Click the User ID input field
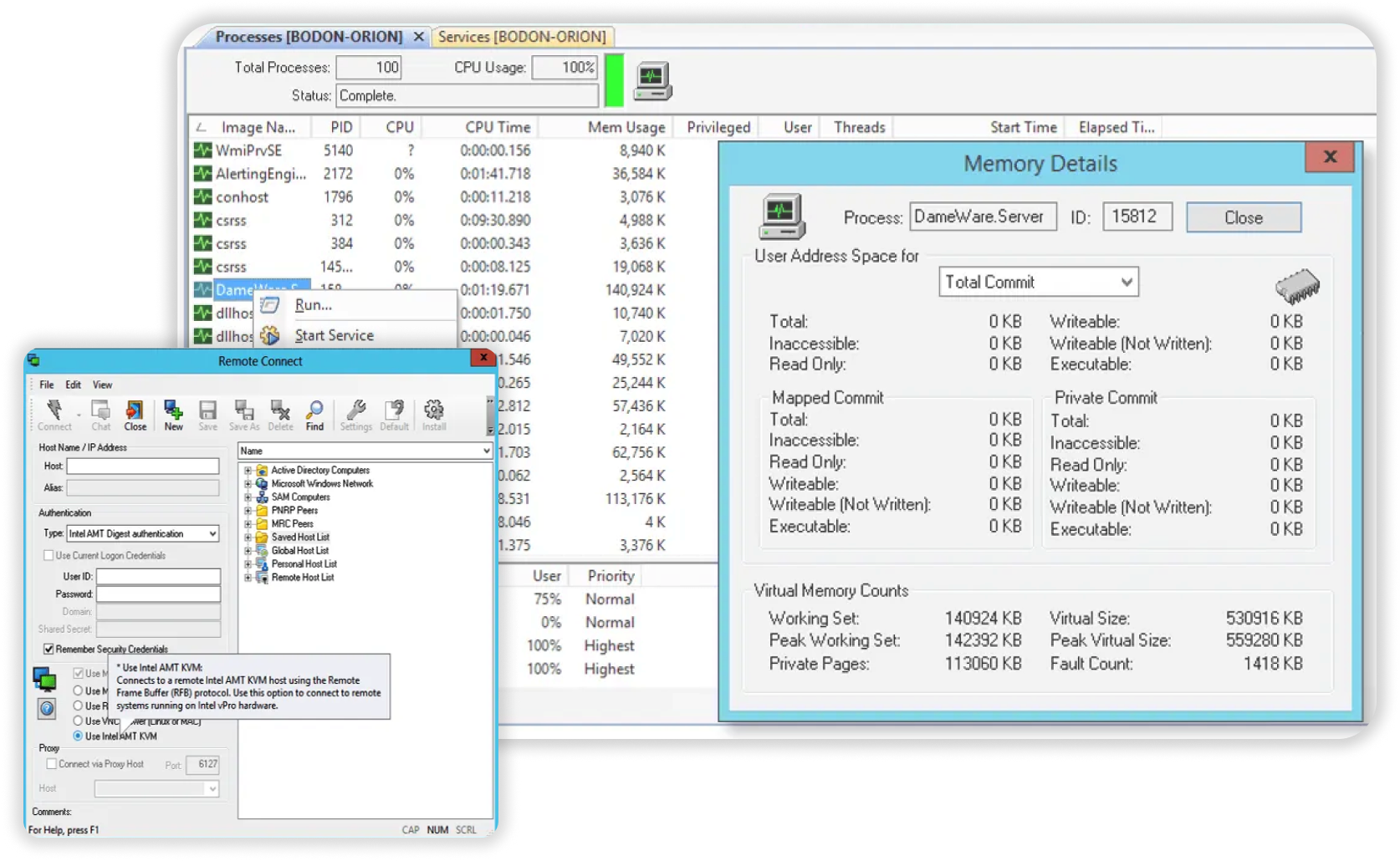Screen dimensions: 1400x861 coord(158,576)
